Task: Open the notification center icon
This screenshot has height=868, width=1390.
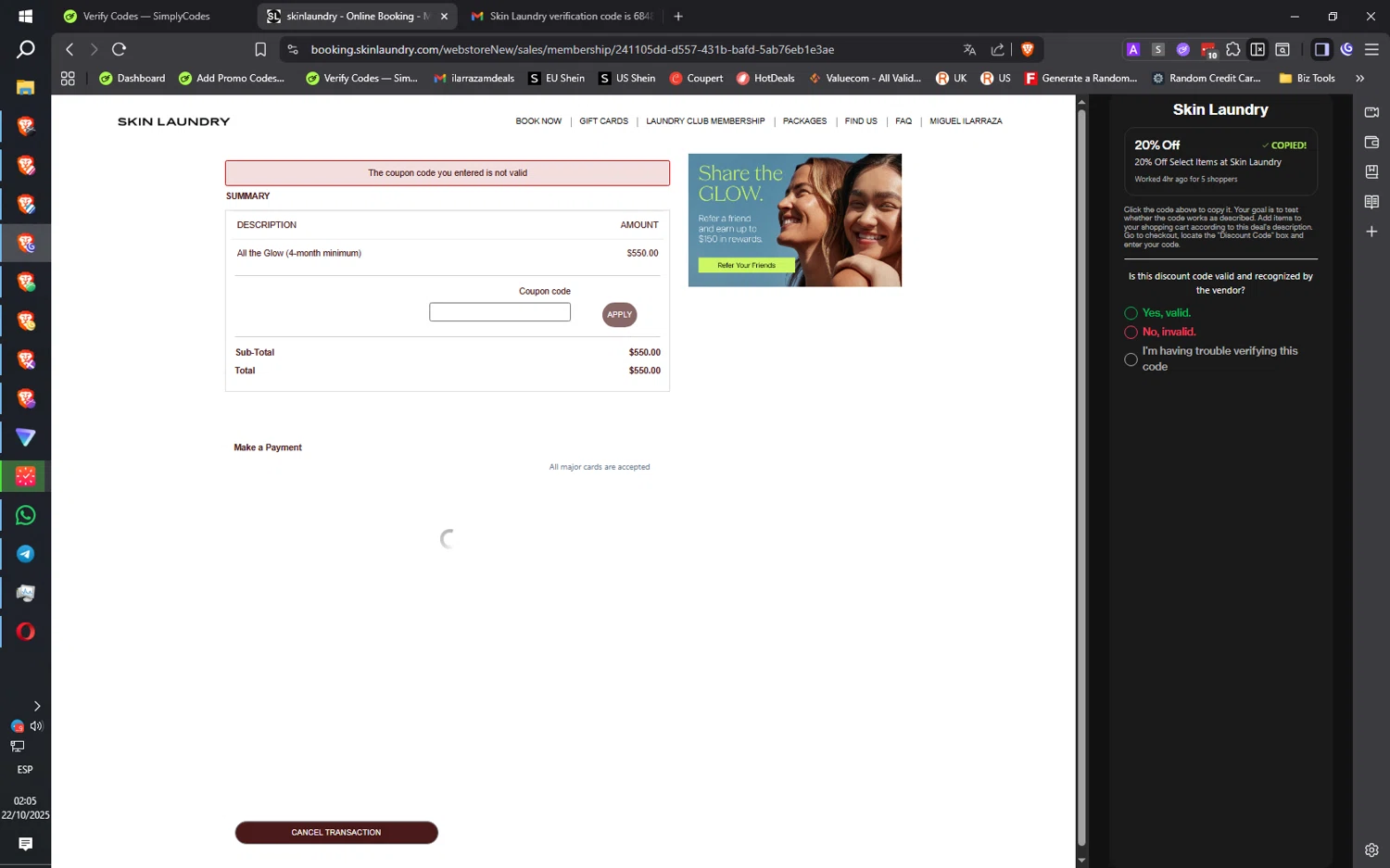Action: pyautogui.click(x=25, y=844)
